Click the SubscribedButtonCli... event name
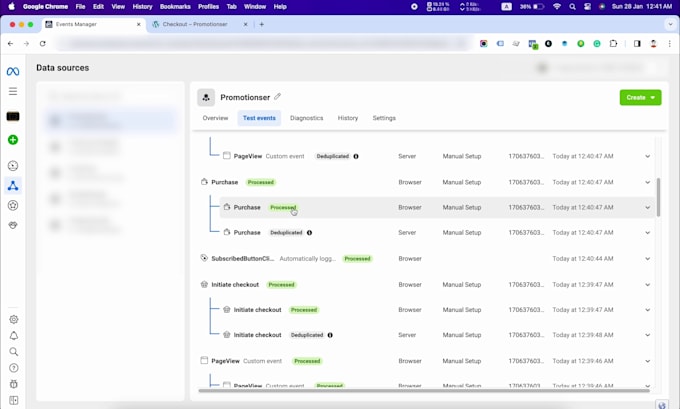The image size is (680, 409). tap(243, 258)
